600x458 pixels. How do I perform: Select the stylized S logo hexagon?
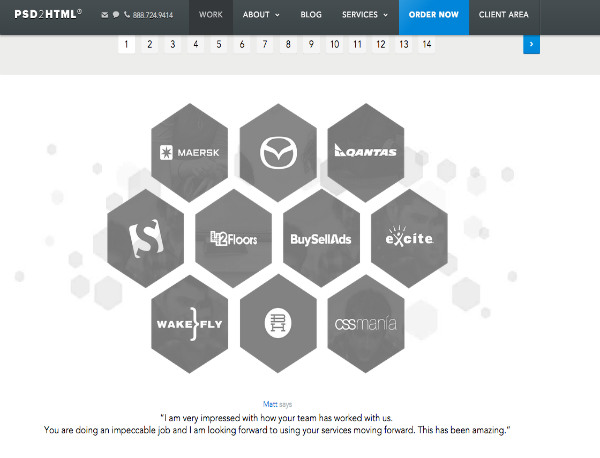coord(145,238)
